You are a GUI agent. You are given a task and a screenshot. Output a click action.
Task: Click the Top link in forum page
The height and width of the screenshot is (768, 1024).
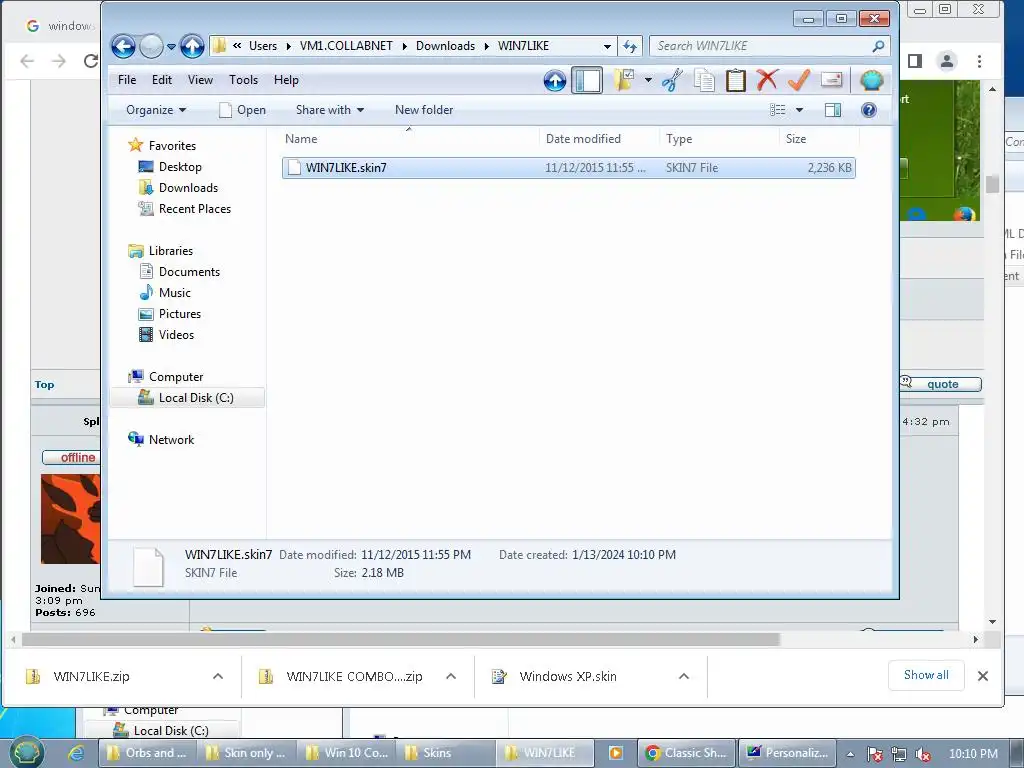click(44, 385)
